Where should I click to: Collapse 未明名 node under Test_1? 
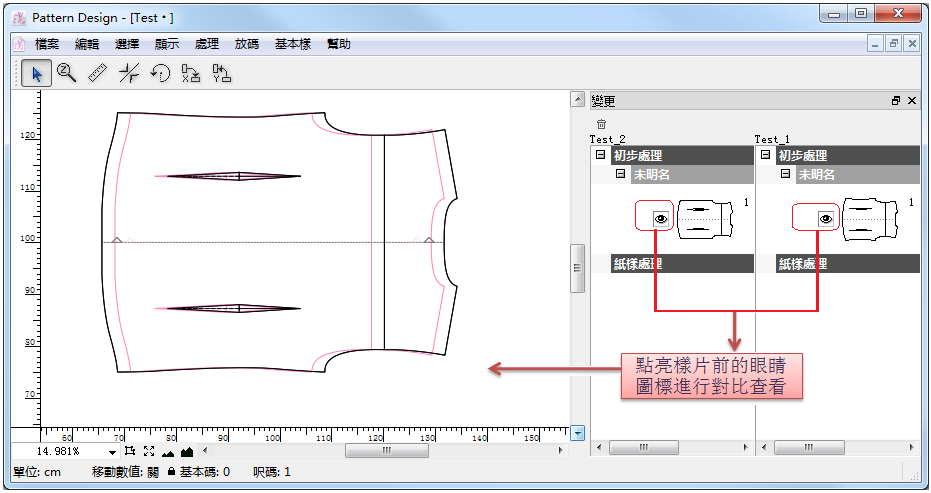point(785,174)
